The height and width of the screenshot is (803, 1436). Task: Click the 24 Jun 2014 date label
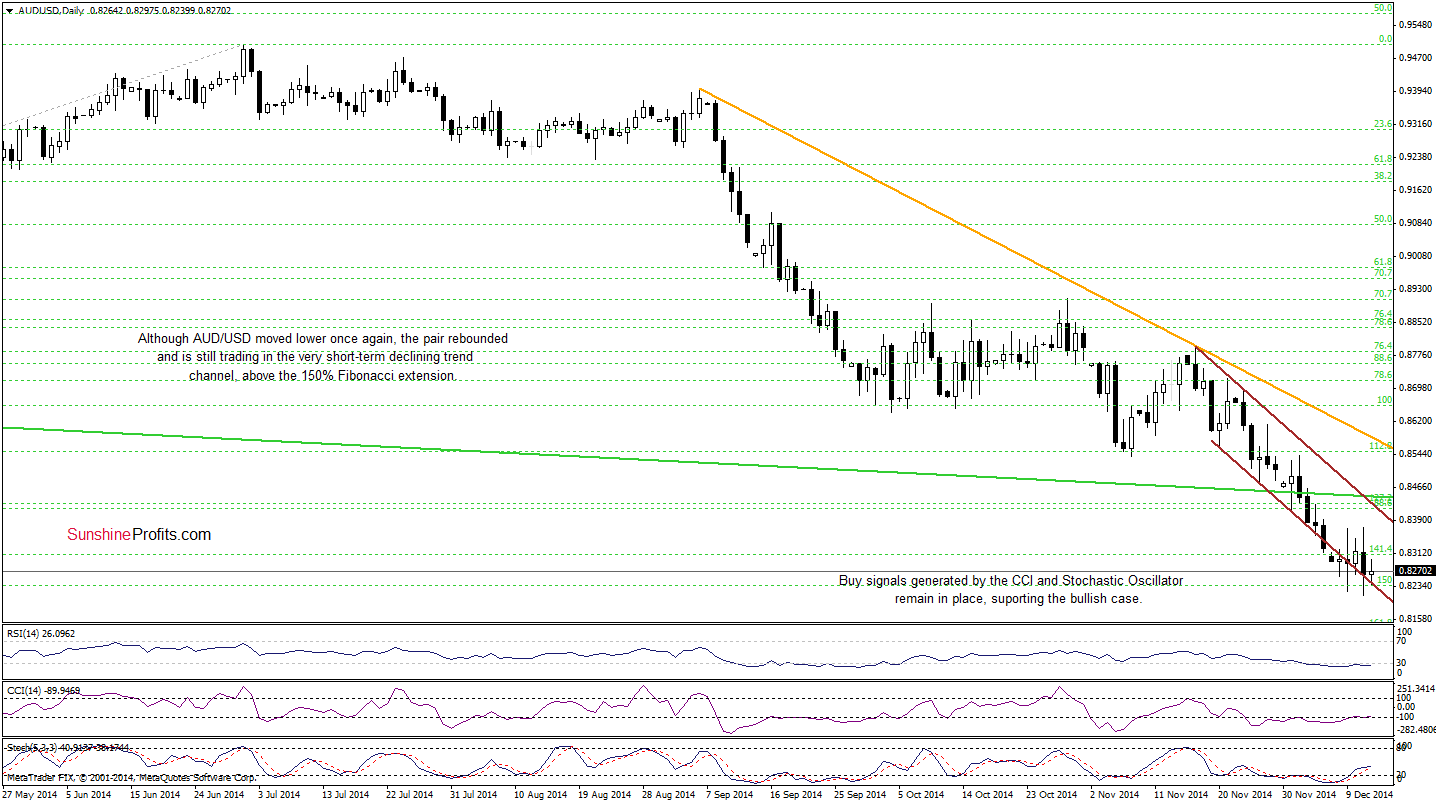coord(219,795)
